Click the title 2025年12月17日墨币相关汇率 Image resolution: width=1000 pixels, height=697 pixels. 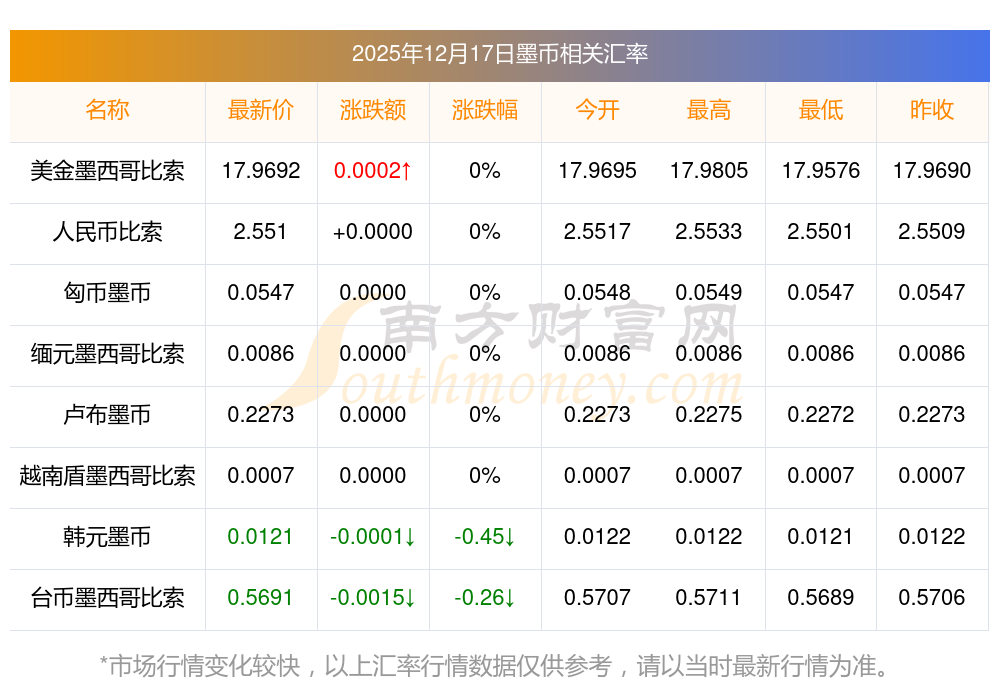tap(499, 54)
